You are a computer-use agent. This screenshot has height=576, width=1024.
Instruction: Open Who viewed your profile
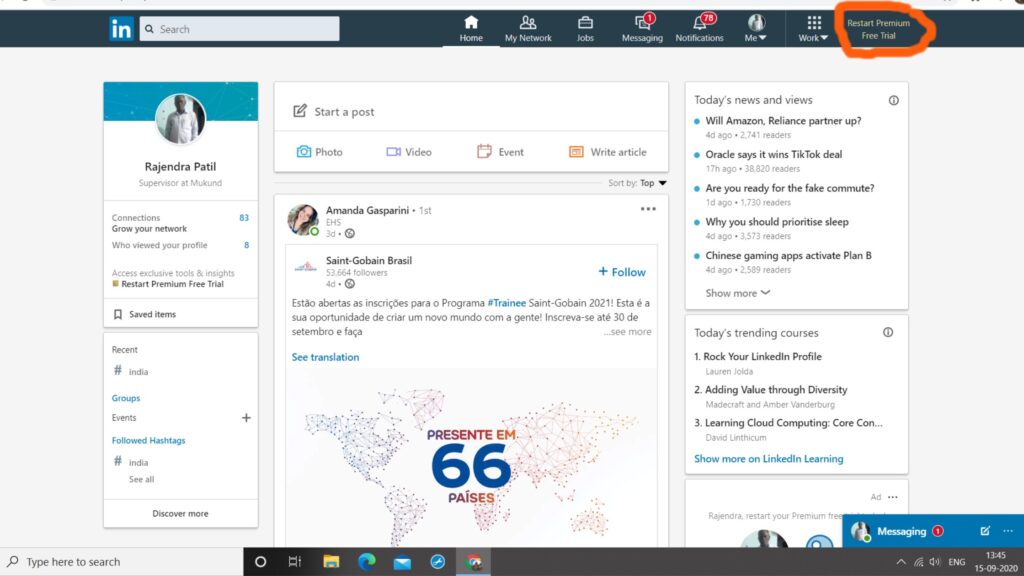tap(180, 245)
